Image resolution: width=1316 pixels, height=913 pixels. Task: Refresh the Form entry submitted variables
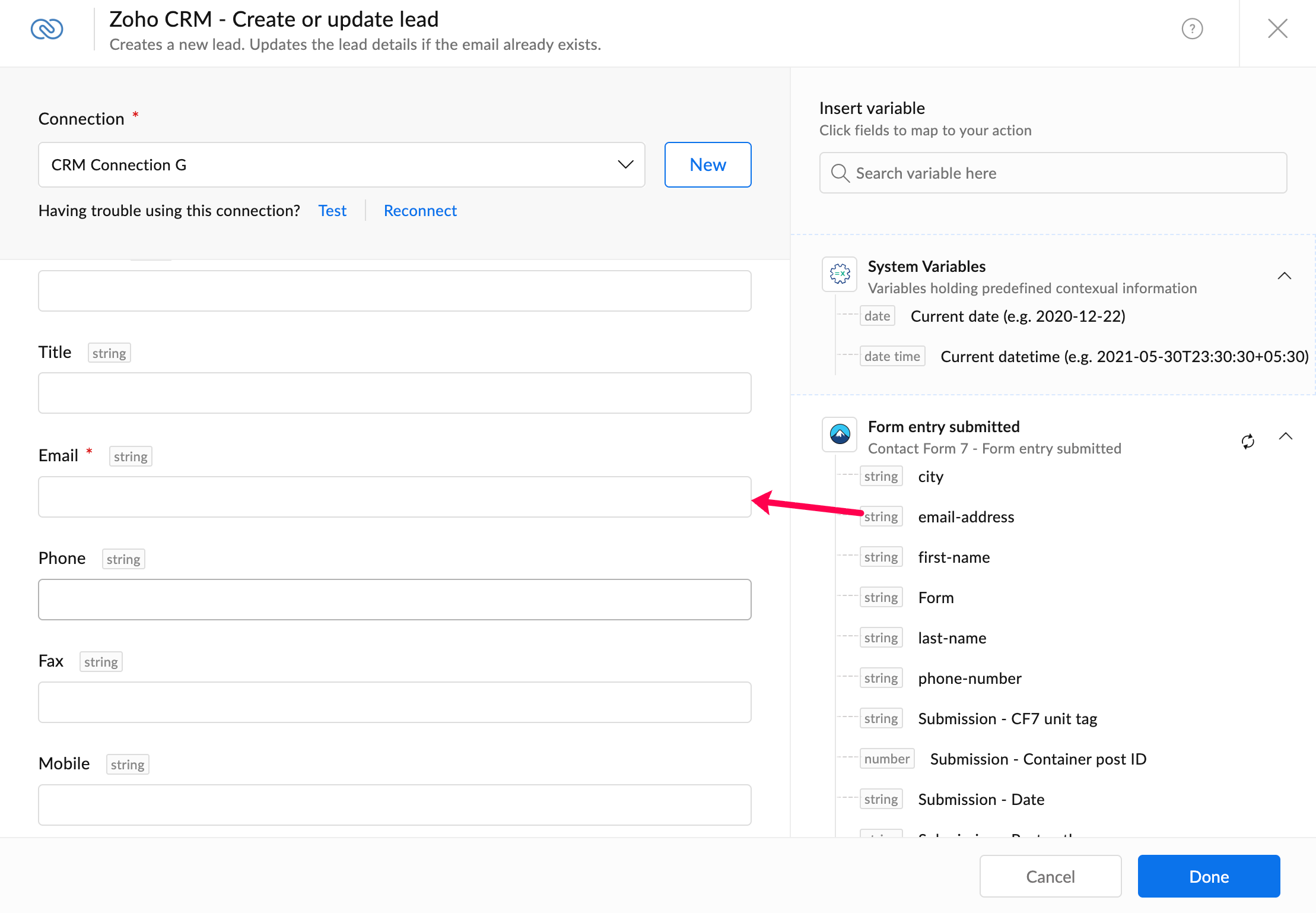(1248, 441)
